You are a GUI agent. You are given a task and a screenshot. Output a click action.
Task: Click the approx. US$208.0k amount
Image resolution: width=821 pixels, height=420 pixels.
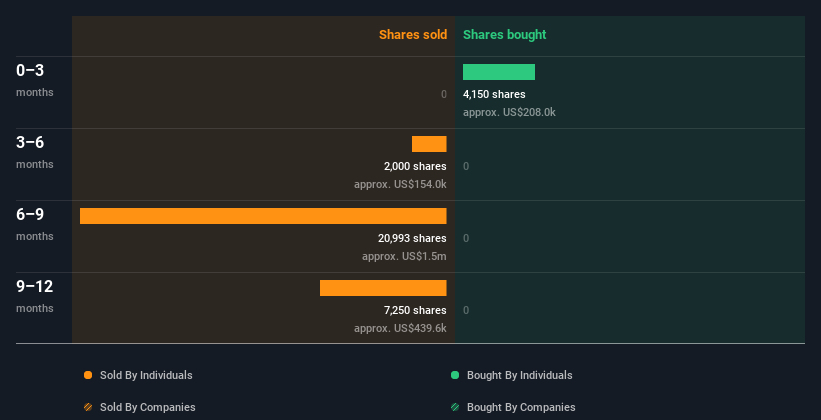(509, 113)
